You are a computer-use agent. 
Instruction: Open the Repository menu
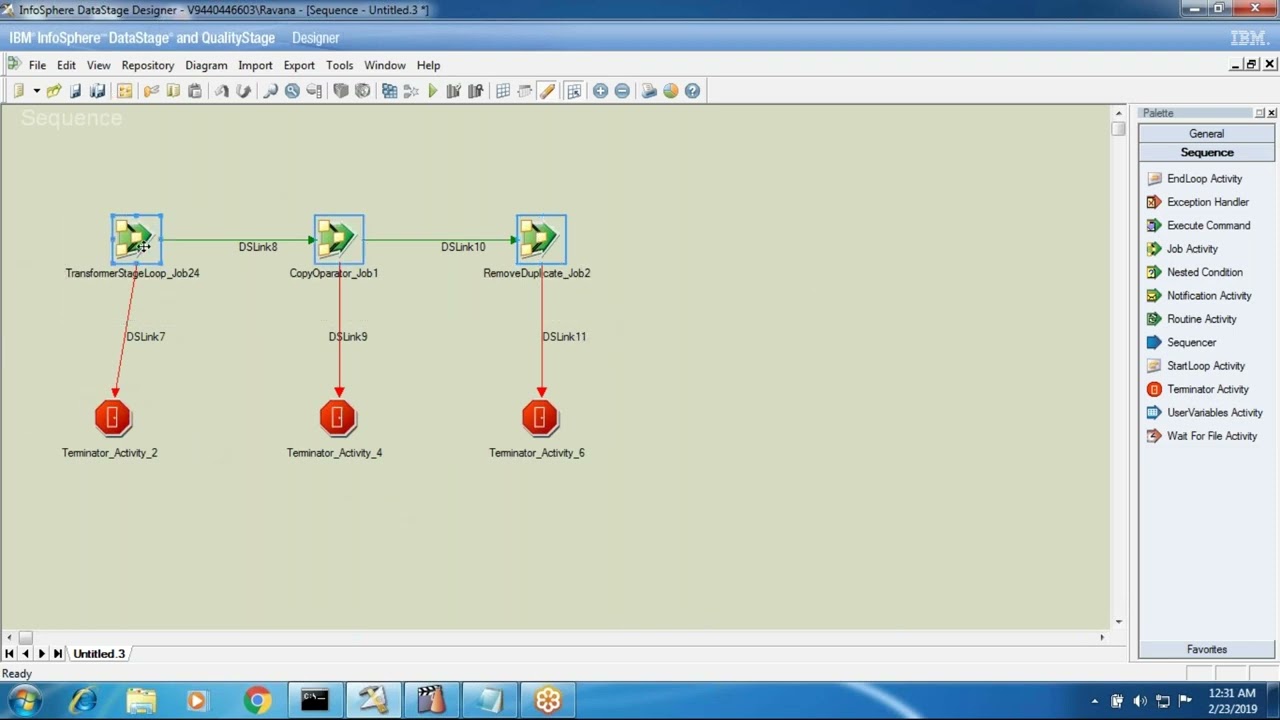point(148,65)
